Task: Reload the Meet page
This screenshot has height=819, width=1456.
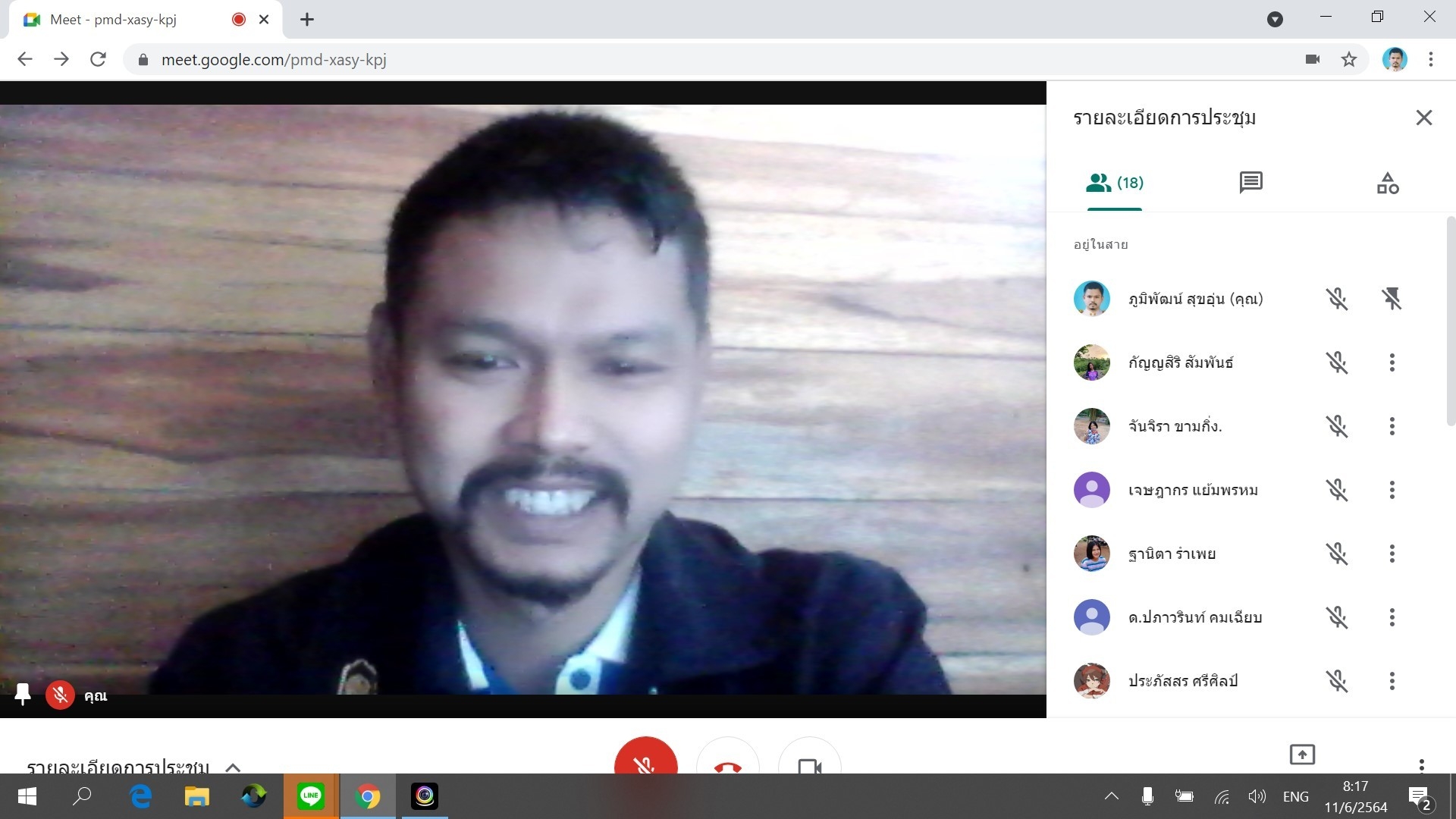Action: (98, 59)
